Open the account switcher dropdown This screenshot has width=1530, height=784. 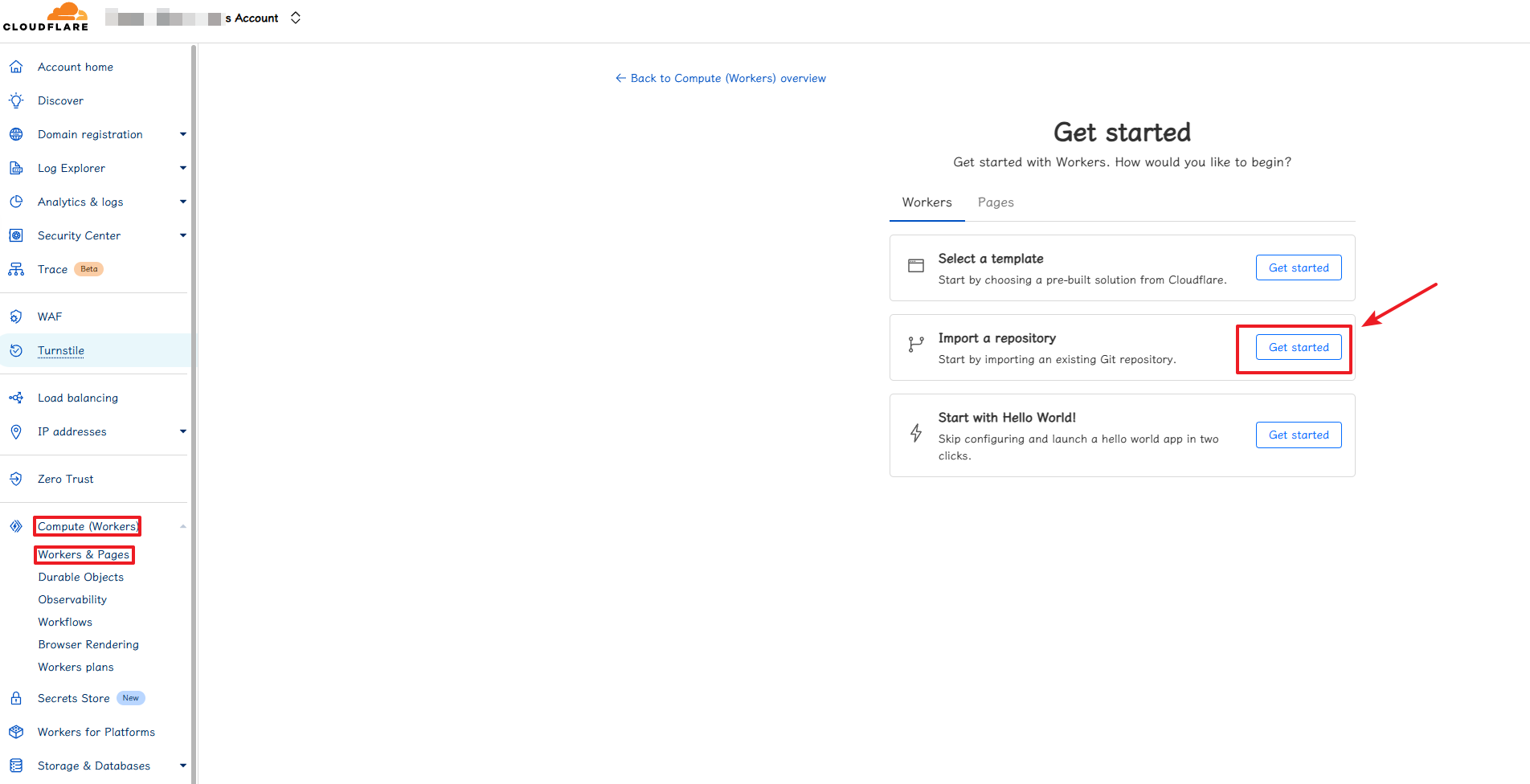(295, 18)
